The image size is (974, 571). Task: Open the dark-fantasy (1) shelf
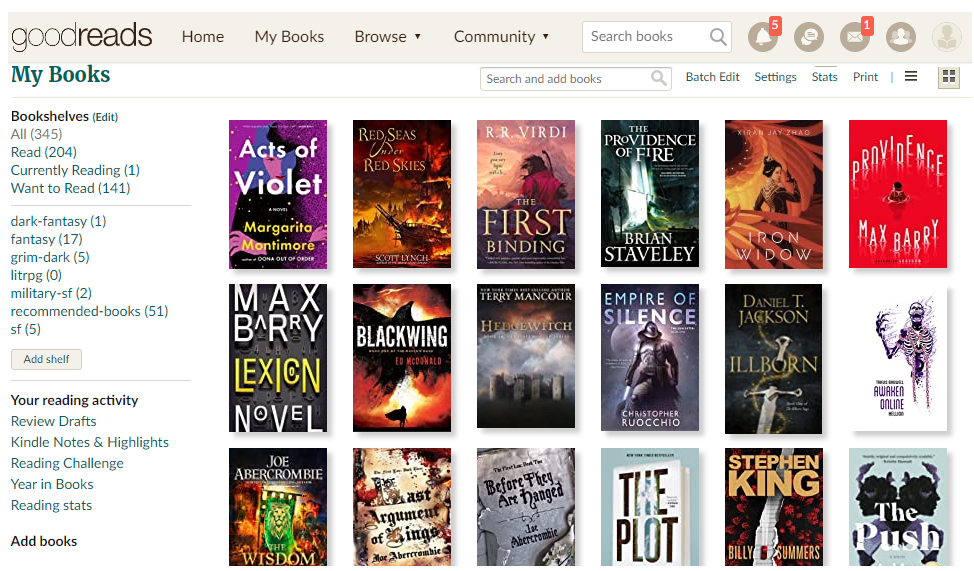click(x=58, y=221)
